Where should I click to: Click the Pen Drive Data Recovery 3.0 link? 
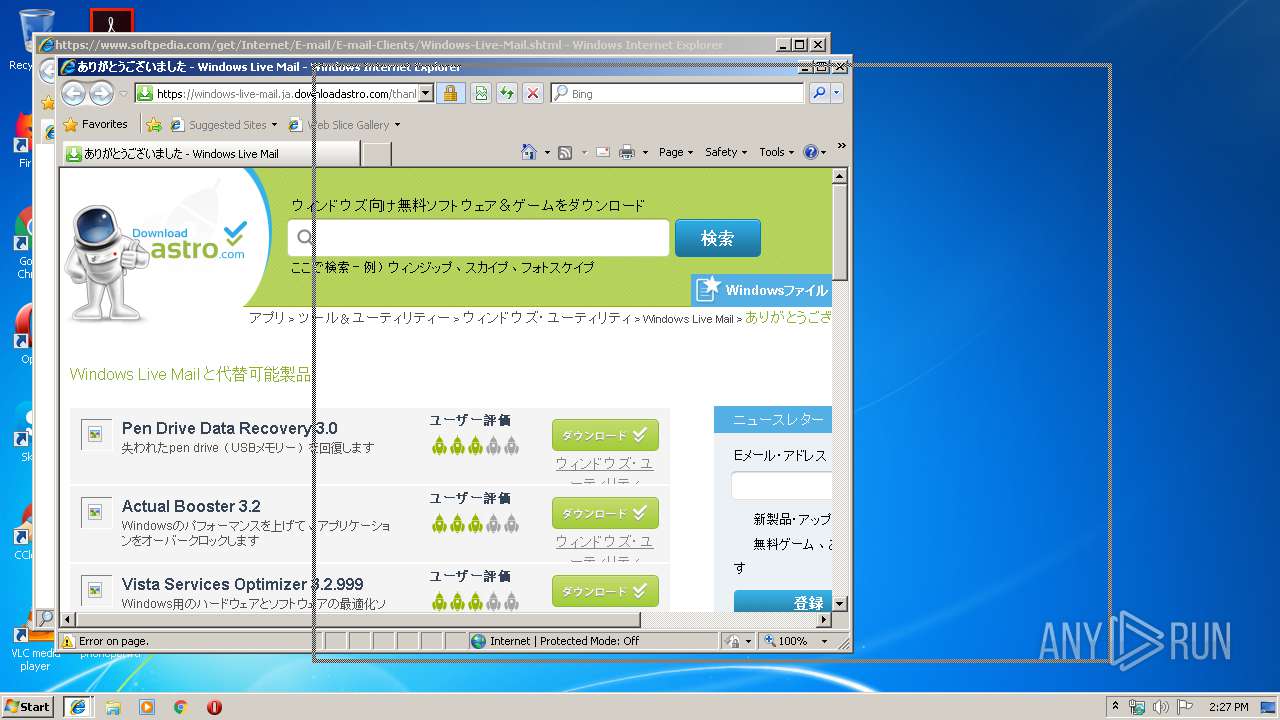point(229,428)
